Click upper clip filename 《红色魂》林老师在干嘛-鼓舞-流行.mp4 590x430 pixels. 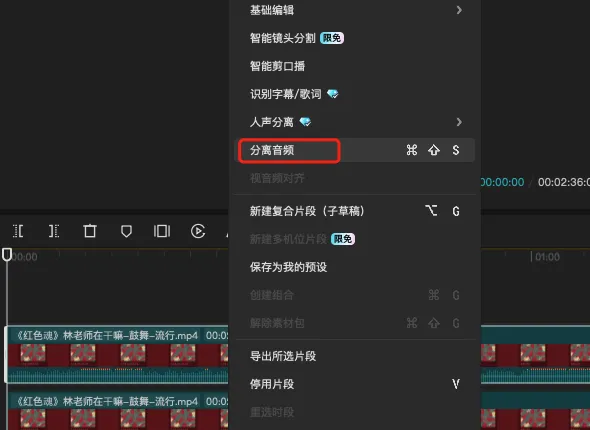point(106,335)
